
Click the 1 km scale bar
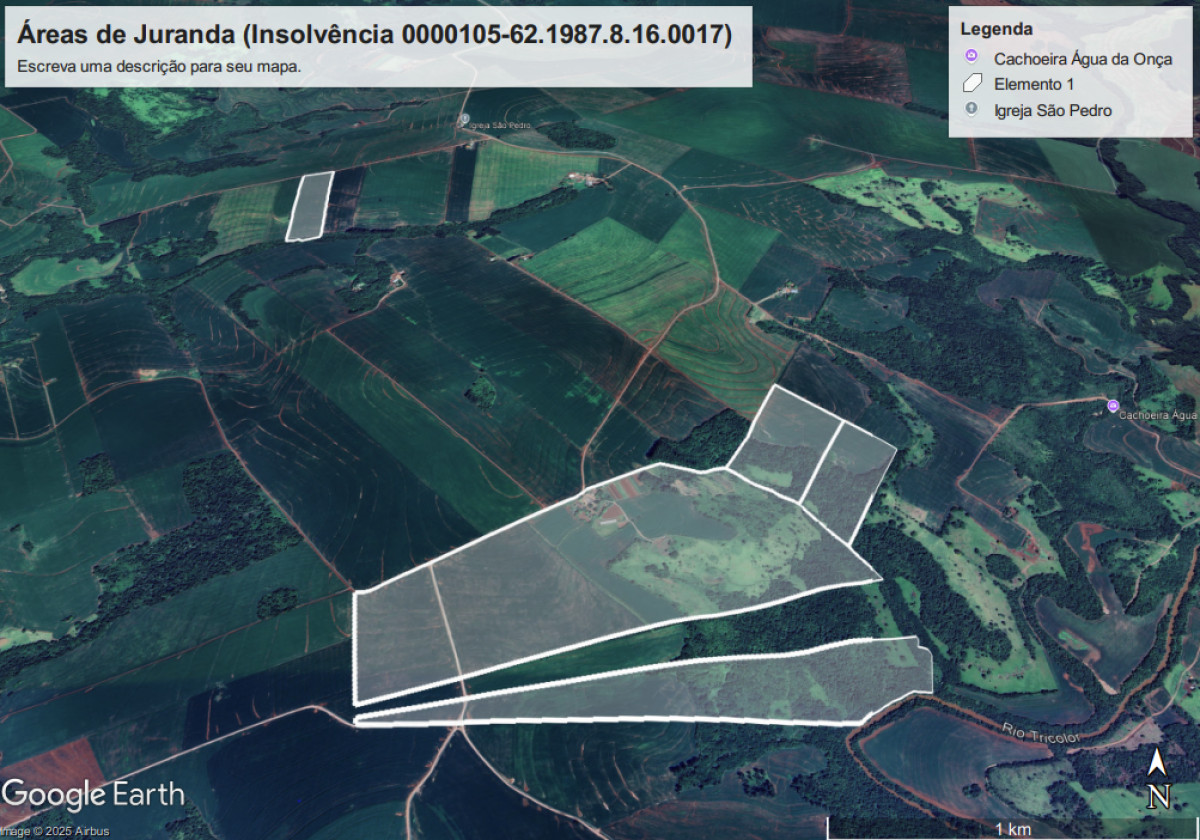point(1012,829)
